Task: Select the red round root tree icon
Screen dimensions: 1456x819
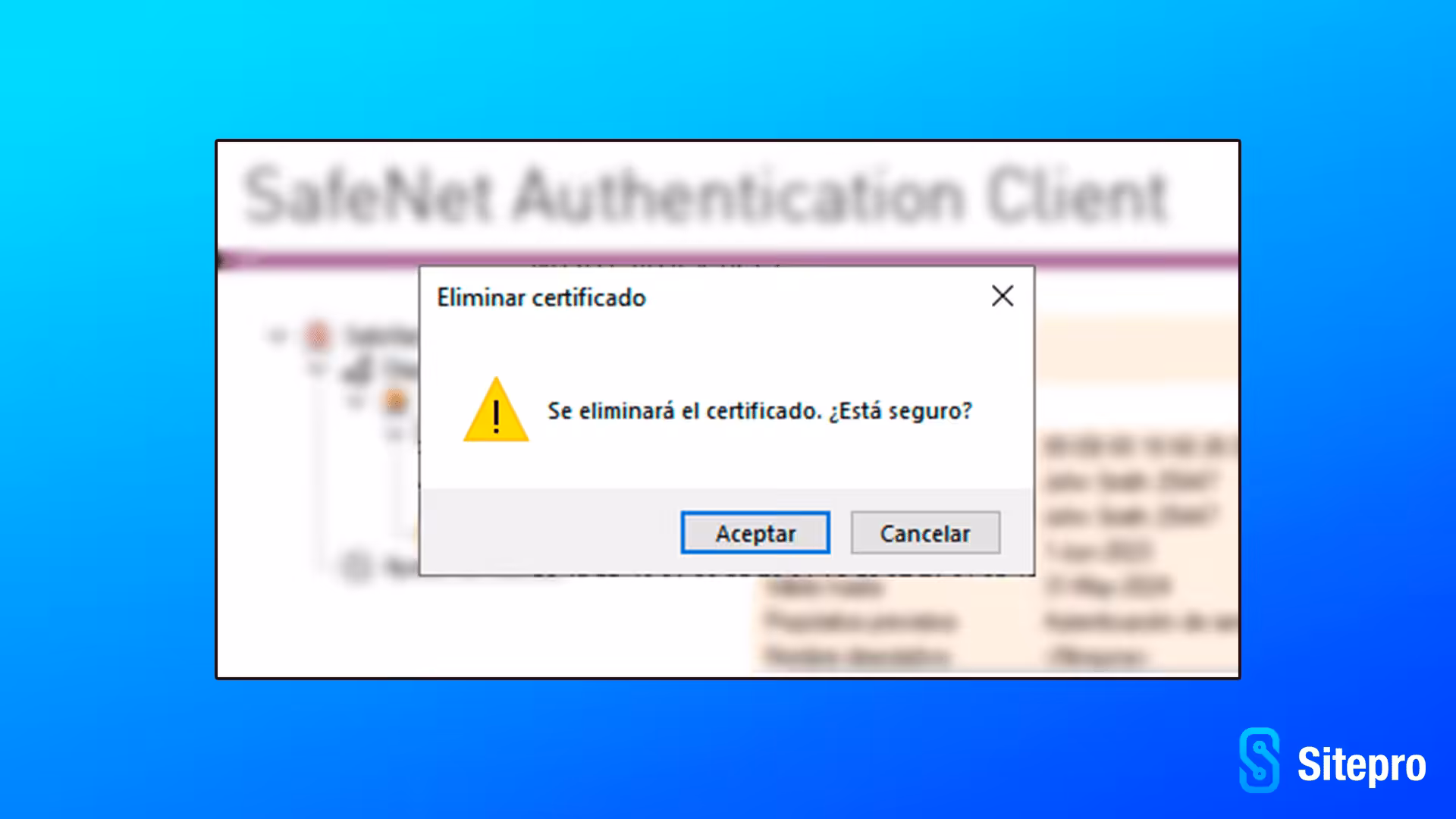Action: (318, 335)
